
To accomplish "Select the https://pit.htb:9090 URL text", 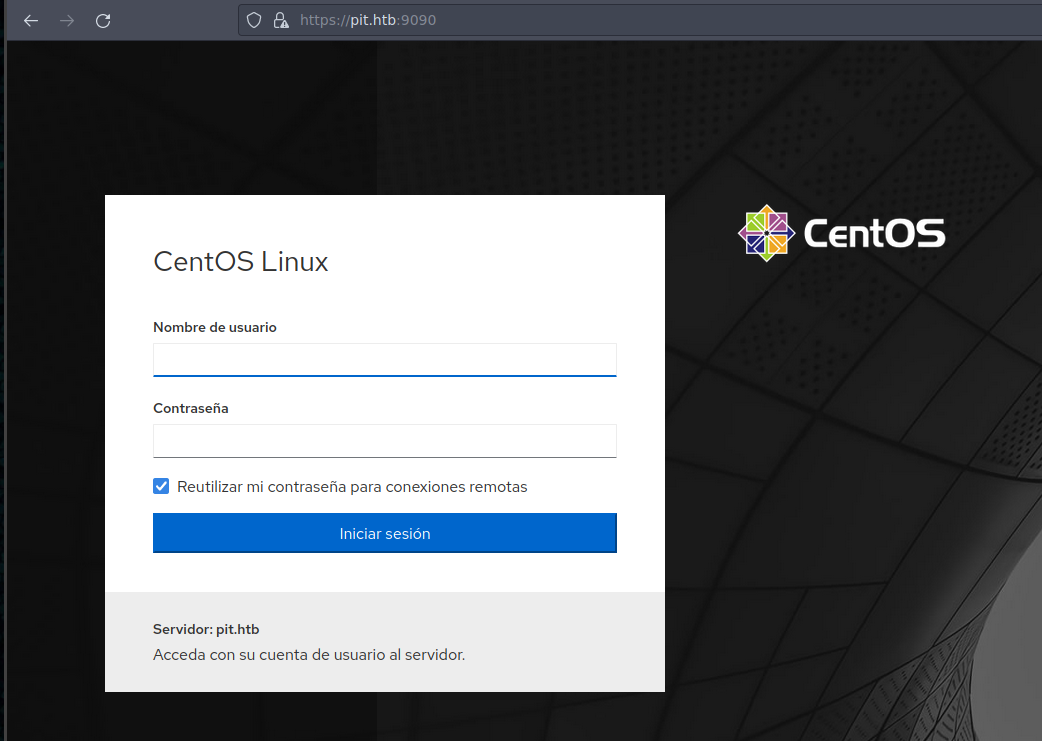I will pos(368,20).
